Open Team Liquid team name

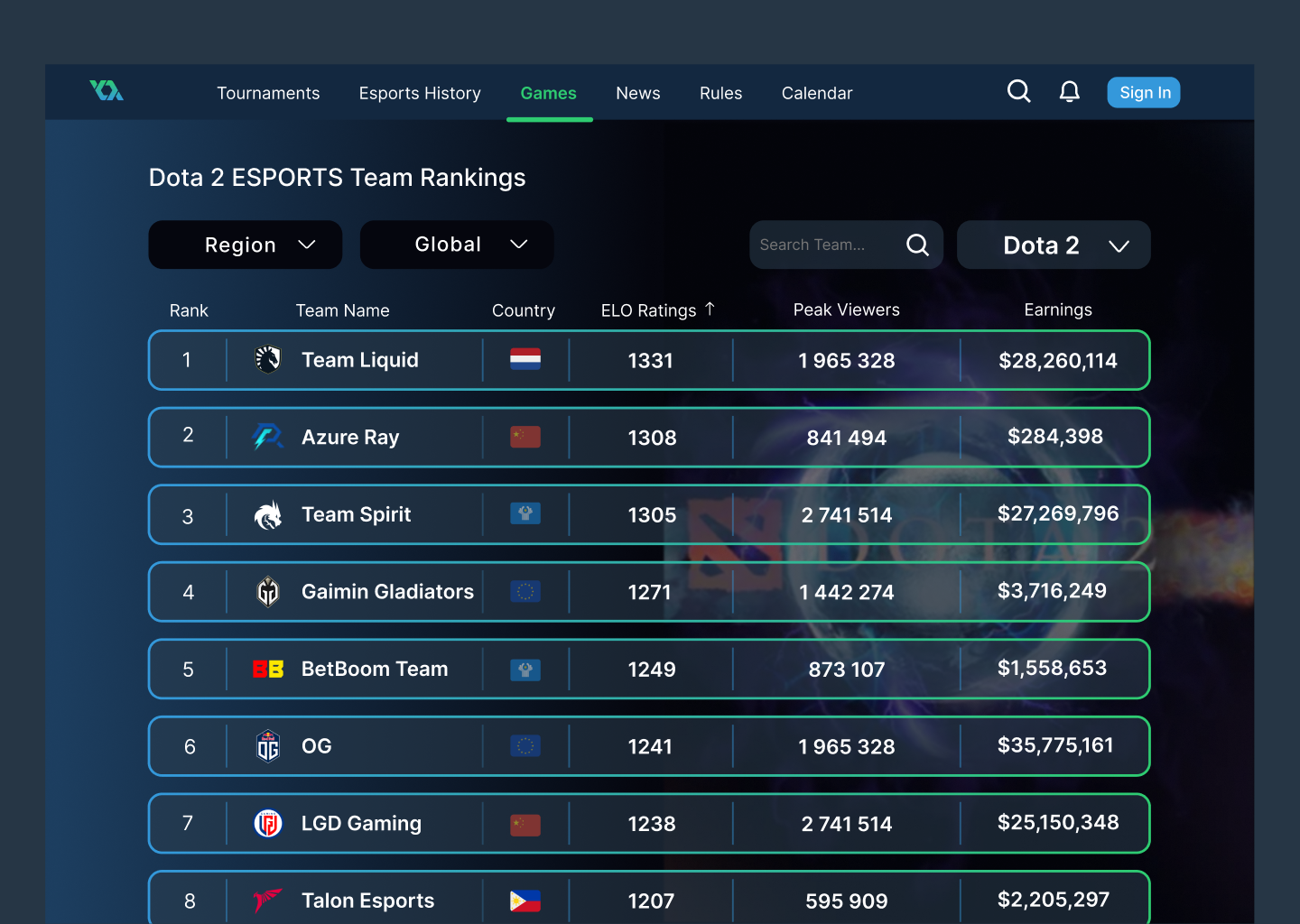click(360, 359)
